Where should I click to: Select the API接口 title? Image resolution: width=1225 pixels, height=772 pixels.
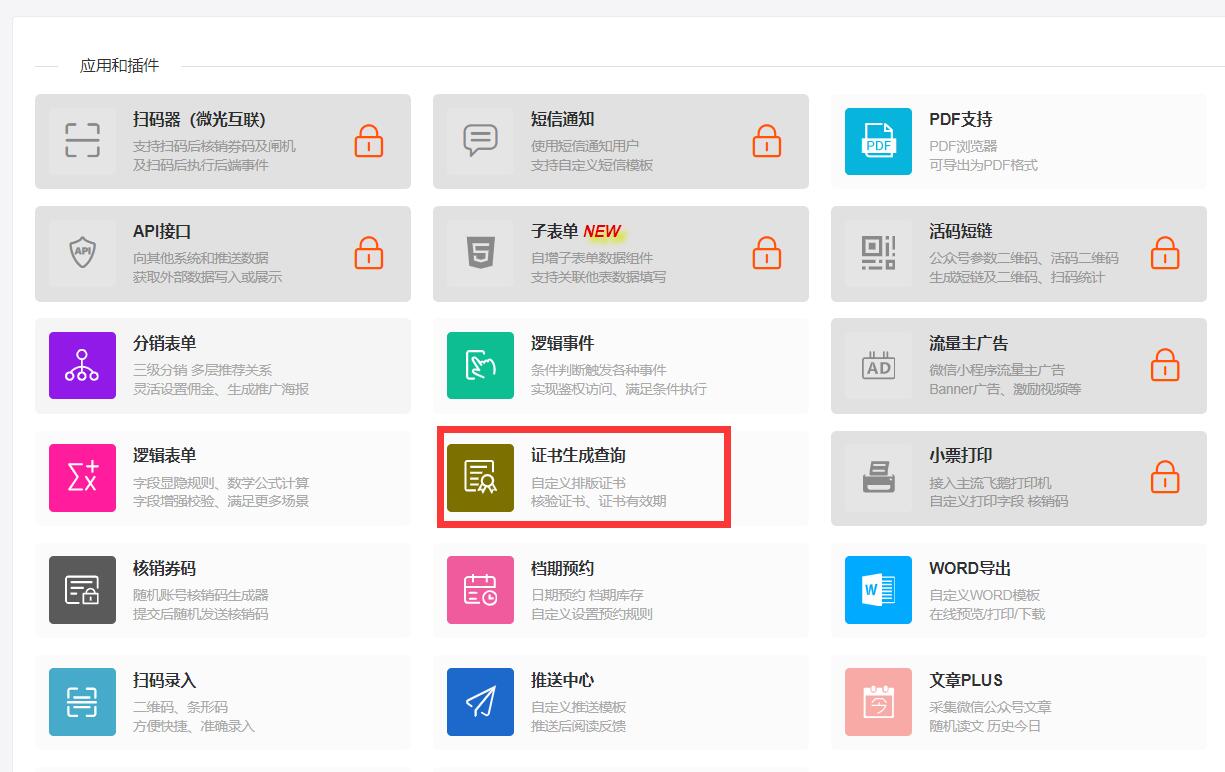pos(162,231)
